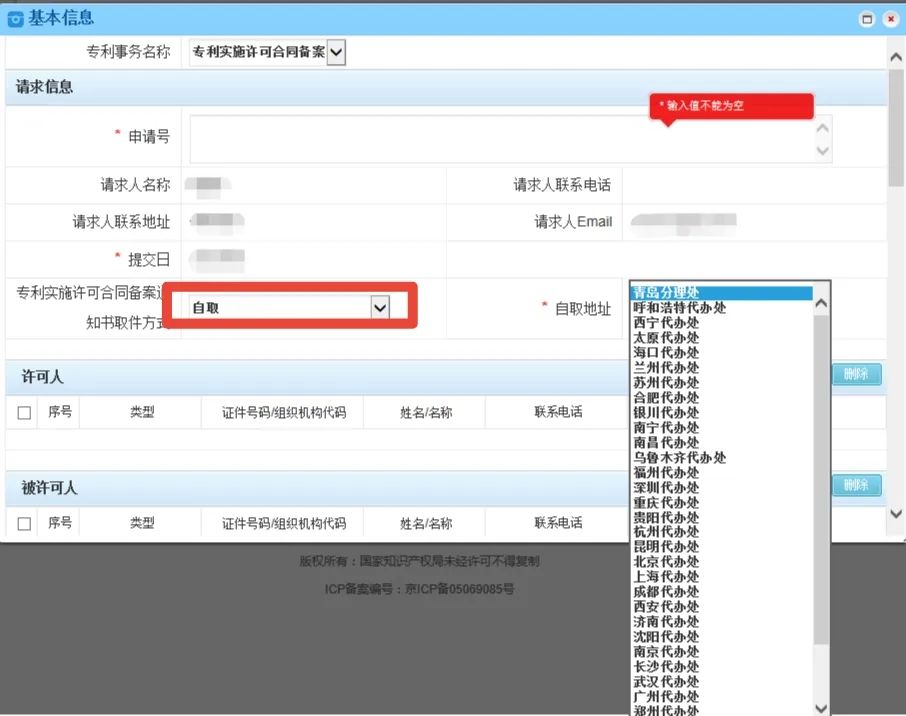
Task: Choose 昆明代办处 option
Action: pyautogui.click(x=722, y=547)
